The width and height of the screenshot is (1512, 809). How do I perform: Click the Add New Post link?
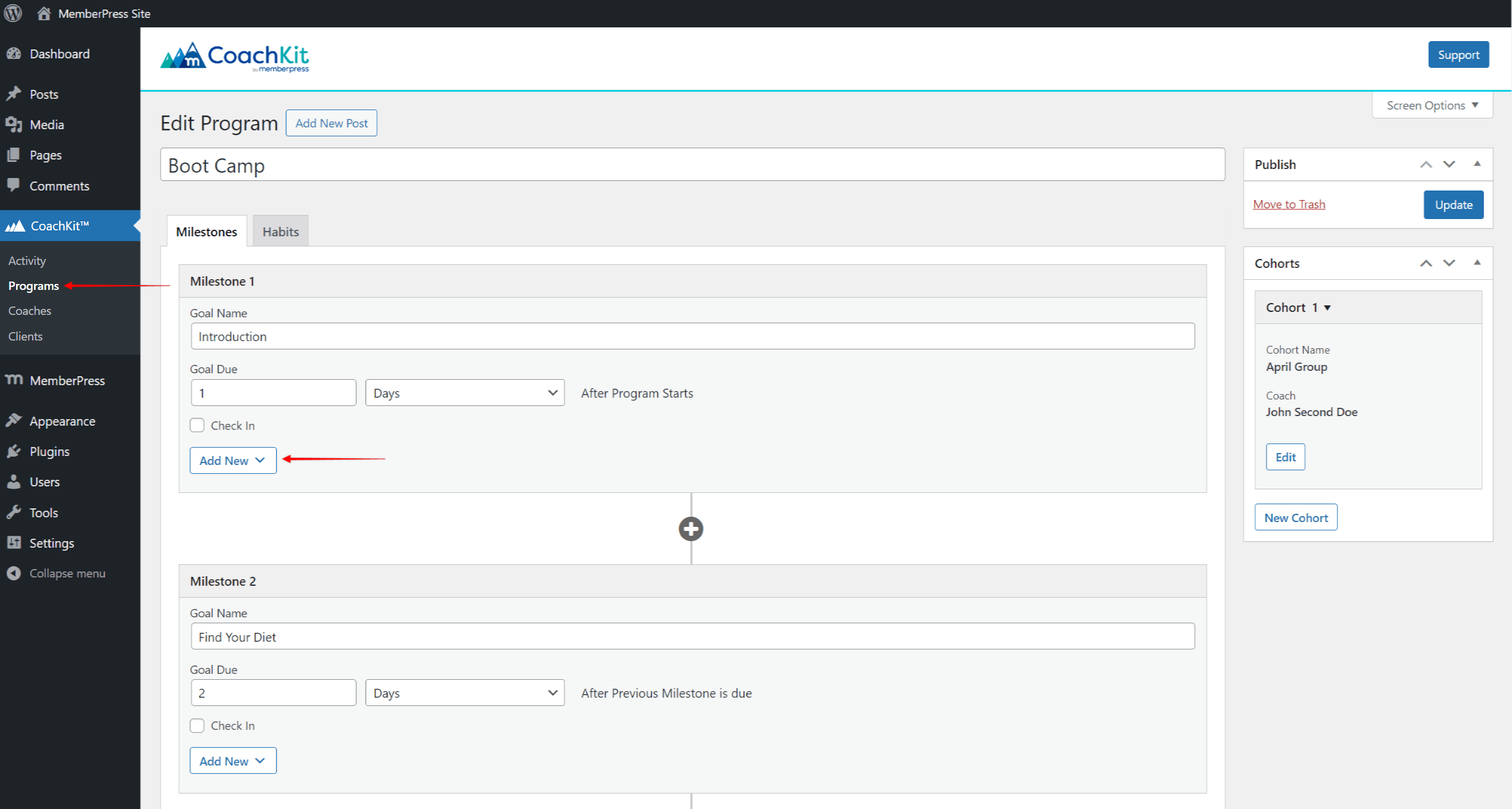click(332, 122)
